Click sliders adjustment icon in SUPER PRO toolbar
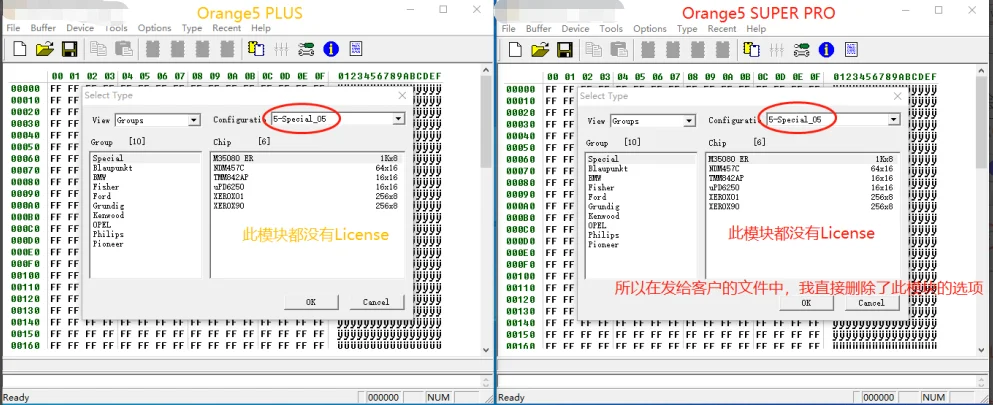This screenshot has width=993, height=405. point(776,49)
